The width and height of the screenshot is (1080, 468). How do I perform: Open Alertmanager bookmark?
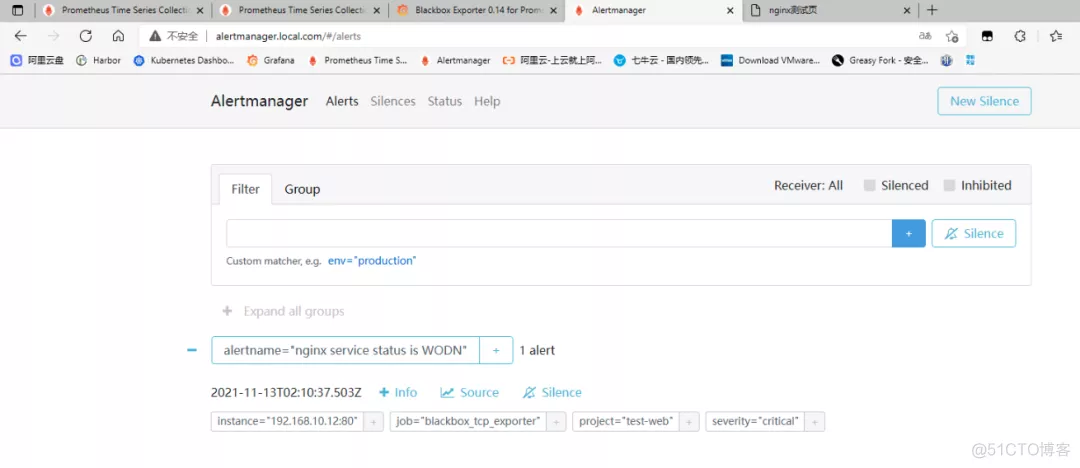pos(455,61)
